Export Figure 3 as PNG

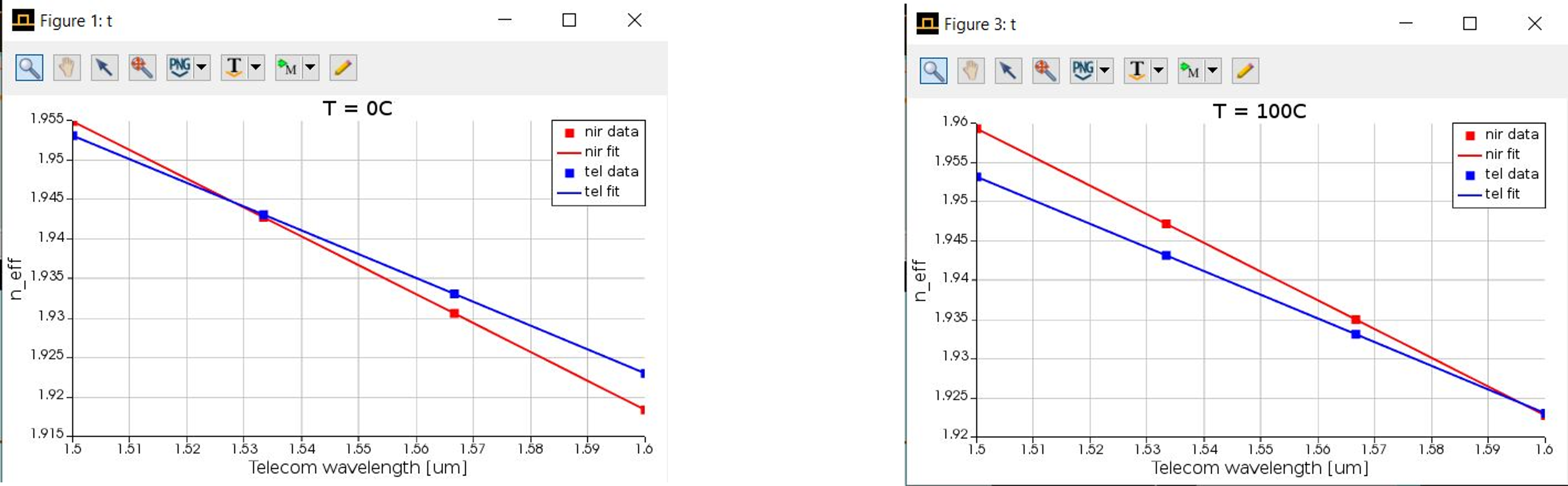pyautogui.click(x=1083, y=70)
